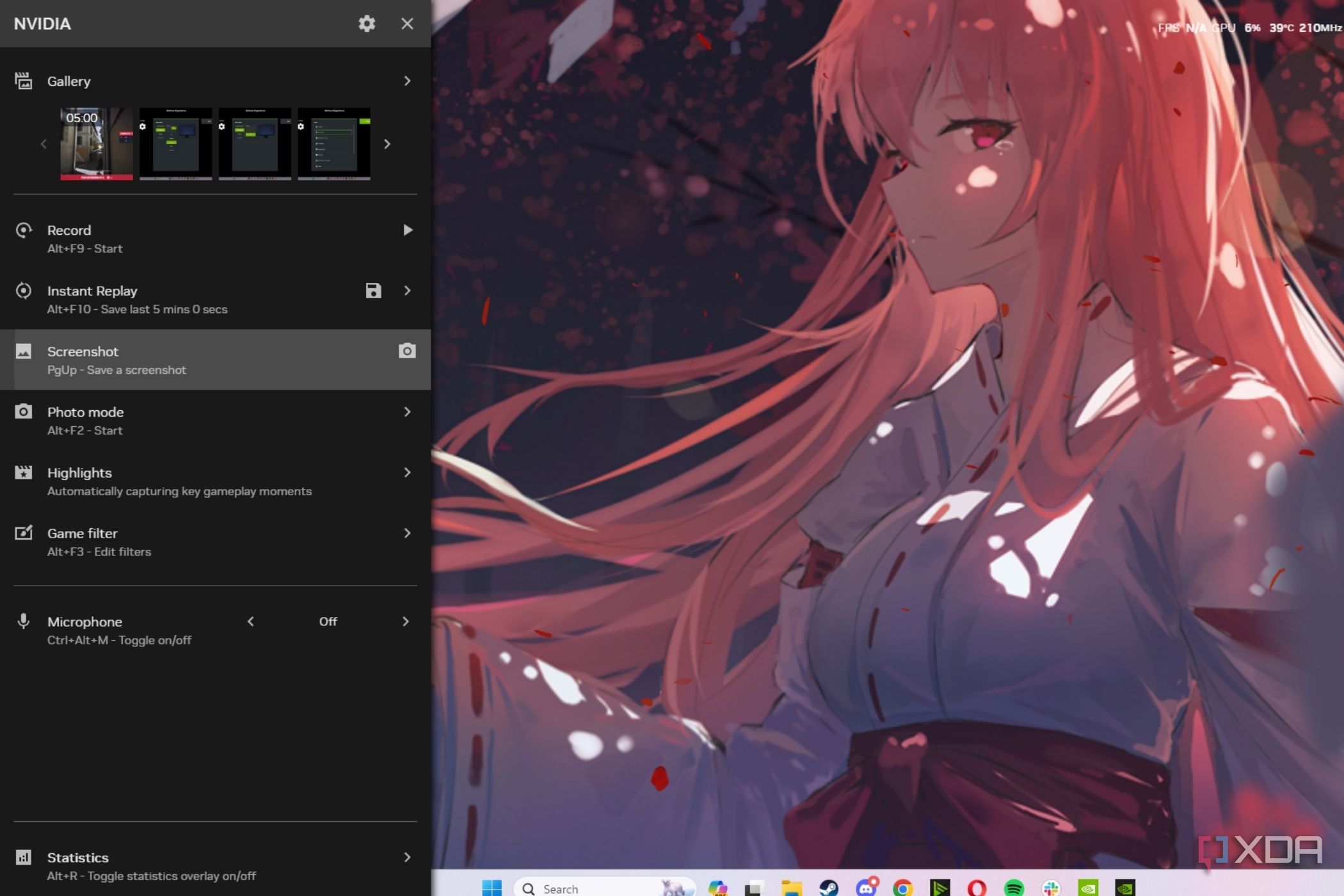Click the Photo mode camera icon
The image size is (1344, 896).
click(24, 412)
